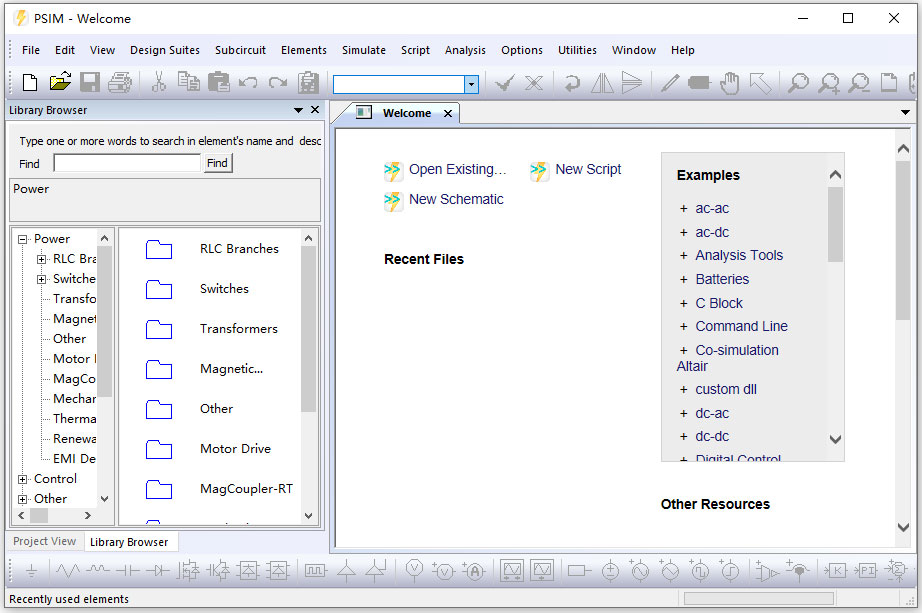
Task: Expand the ac-dc examples entry
Action: (x=684, y=232)
